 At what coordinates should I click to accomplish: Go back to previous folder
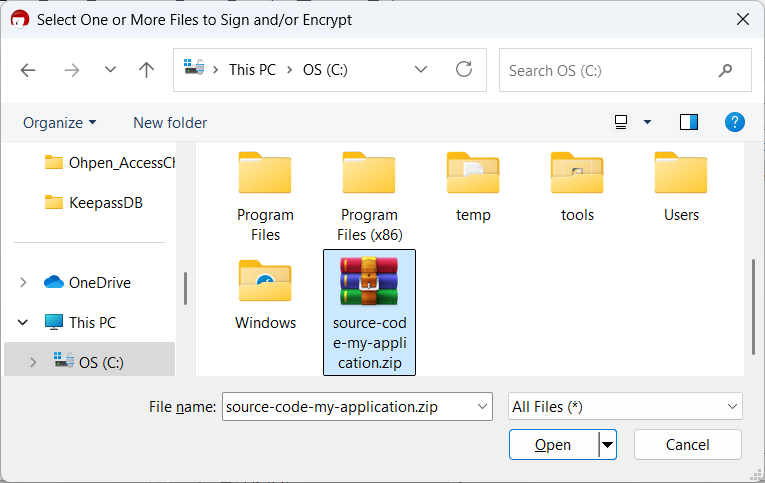(28, 70)
